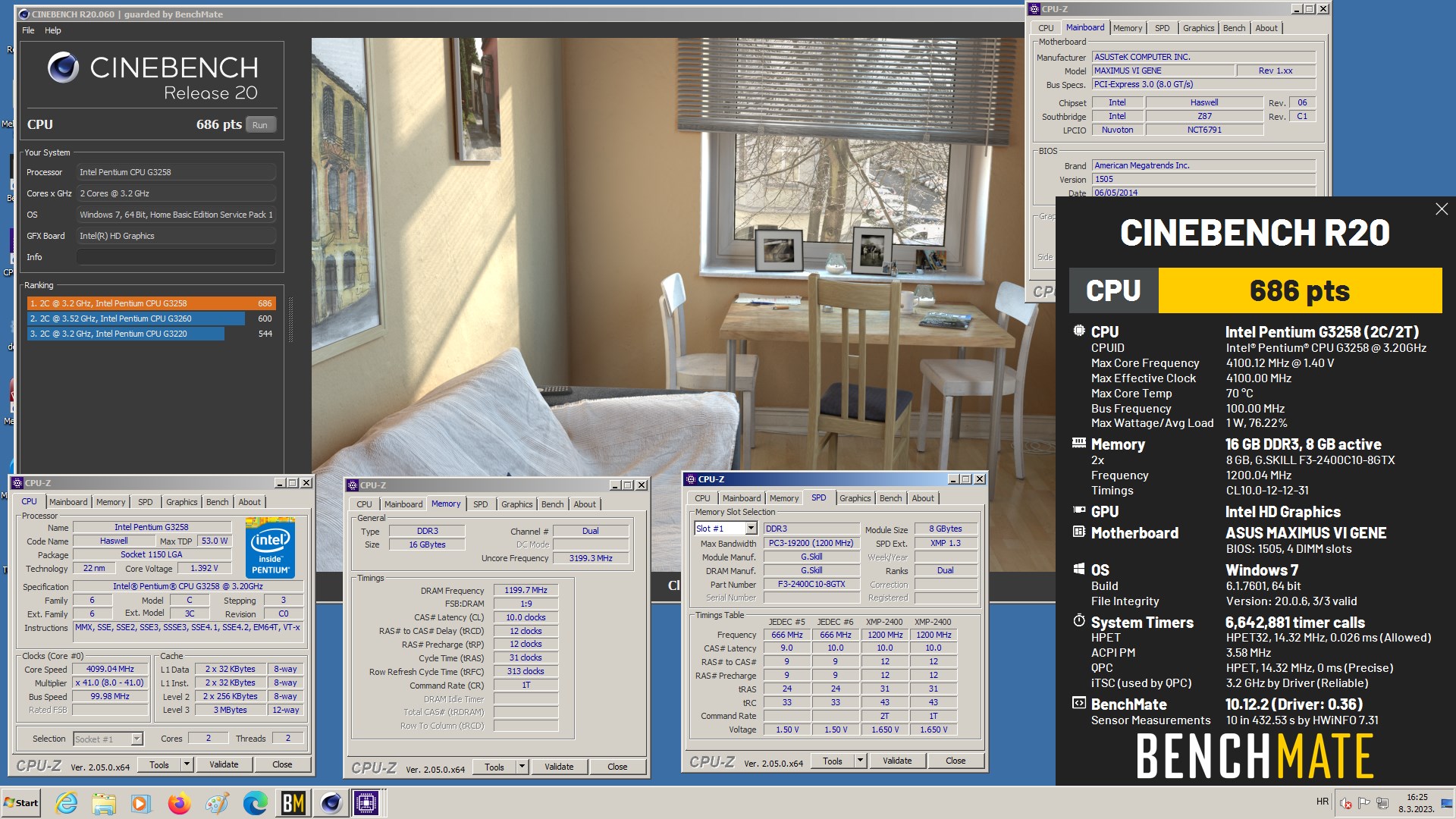Open the Cinebench Help menu
1456x819 pixels.
click(53, 30)
